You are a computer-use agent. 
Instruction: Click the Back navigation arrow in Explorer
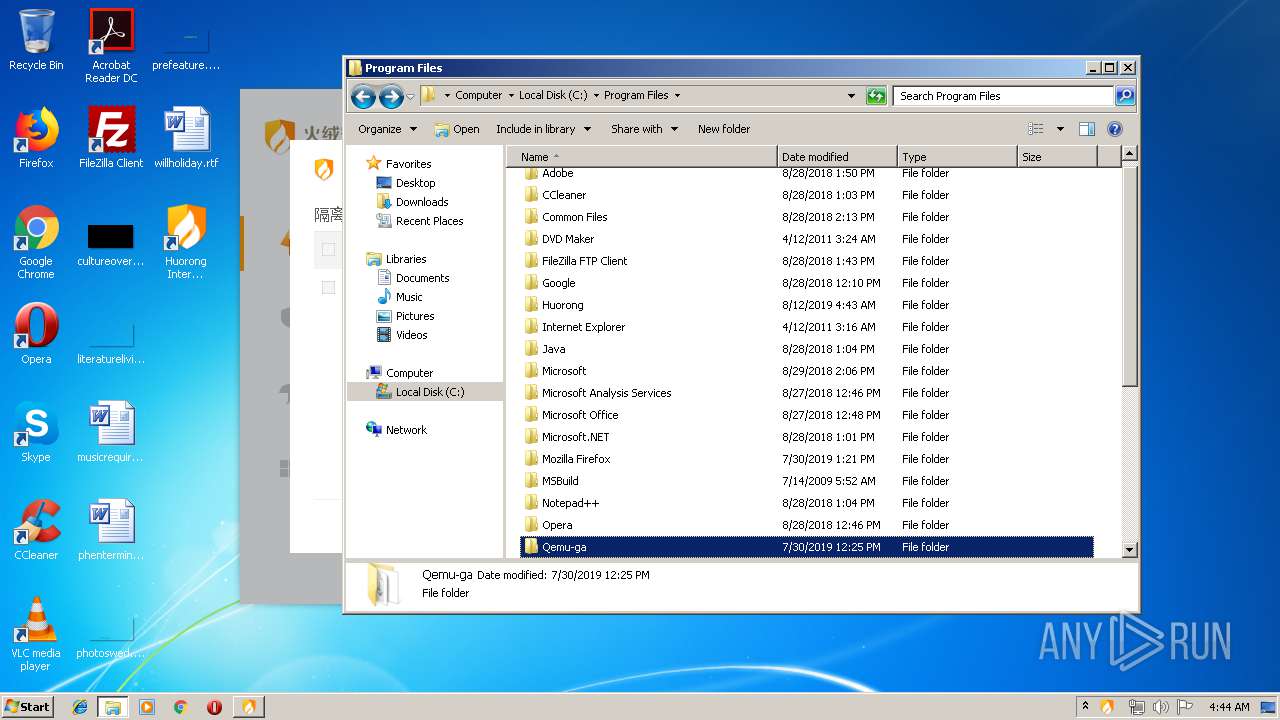click(x=363, y=96)
